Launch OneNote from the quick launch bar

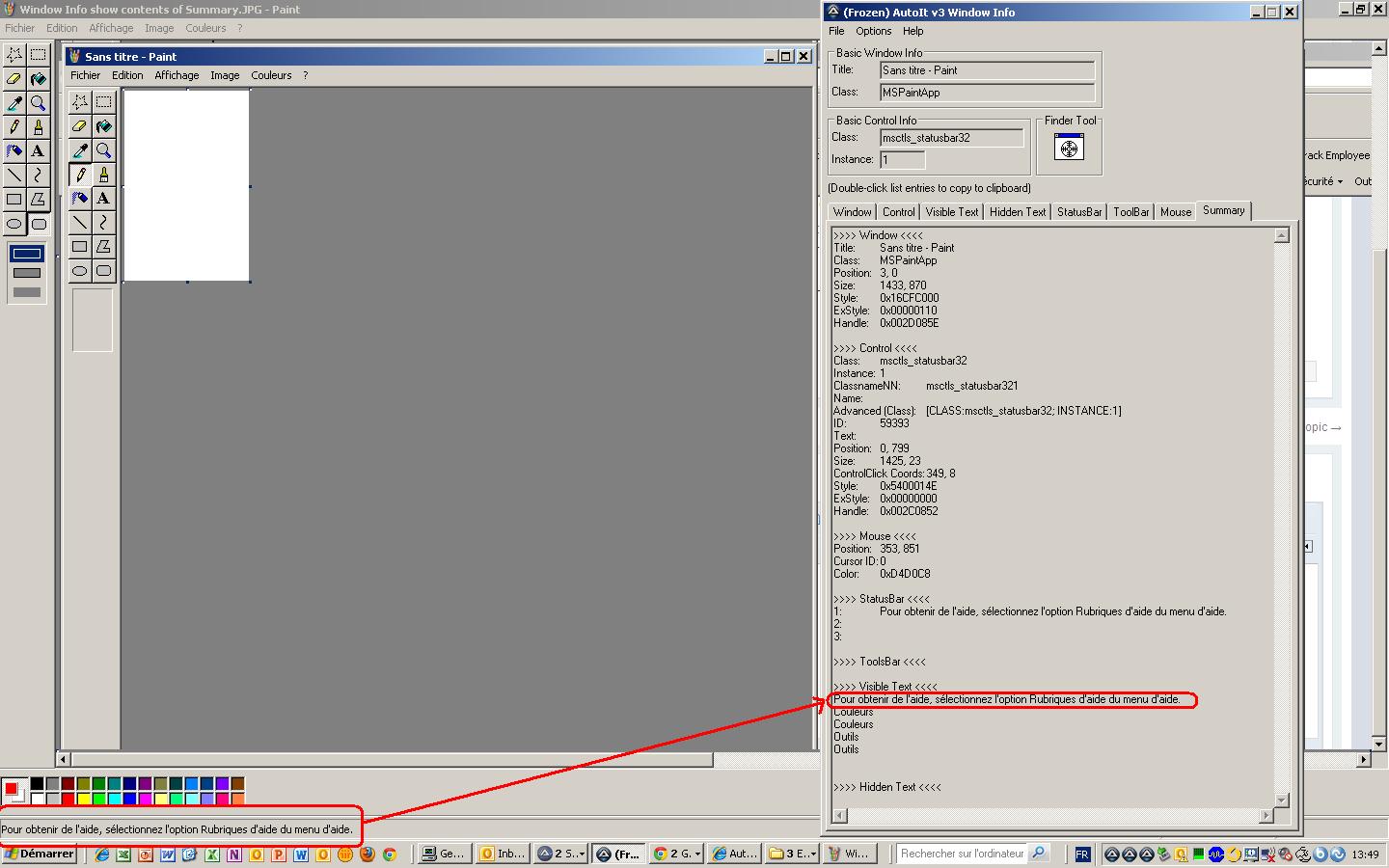pyautogui.click(x=234, y=854)
